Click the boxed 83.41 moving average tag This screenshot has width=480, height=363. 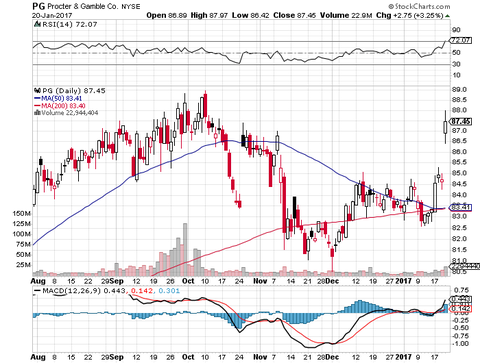tap(460, 208)
